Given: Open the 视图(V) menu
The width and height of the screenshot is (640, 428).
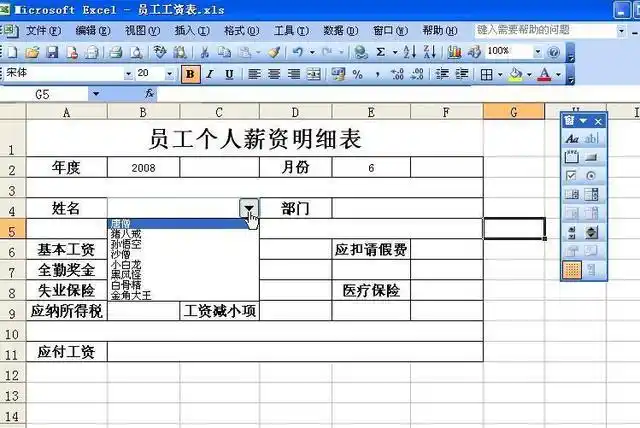Looking at the screenshot, I should [142, 31].
